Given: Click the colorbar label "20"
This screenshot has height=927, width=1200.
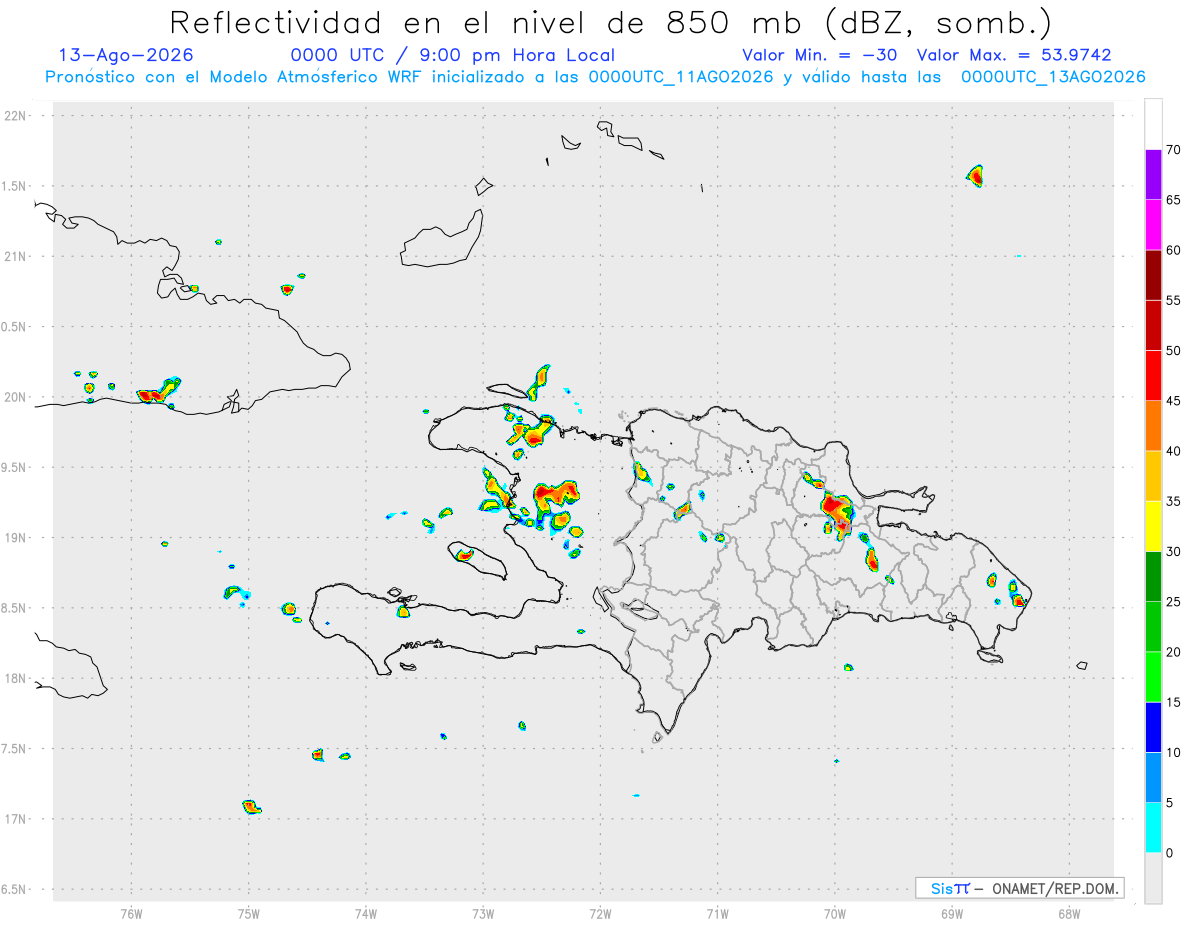Looking at the screenshot, I should click(x=1174, y=652).
